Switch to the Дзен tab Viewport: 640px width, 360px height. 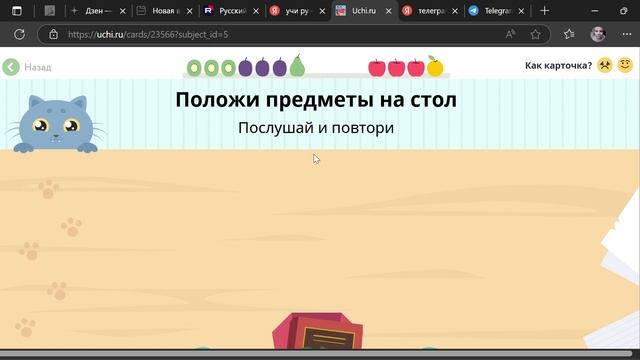[x=98, y=11]
